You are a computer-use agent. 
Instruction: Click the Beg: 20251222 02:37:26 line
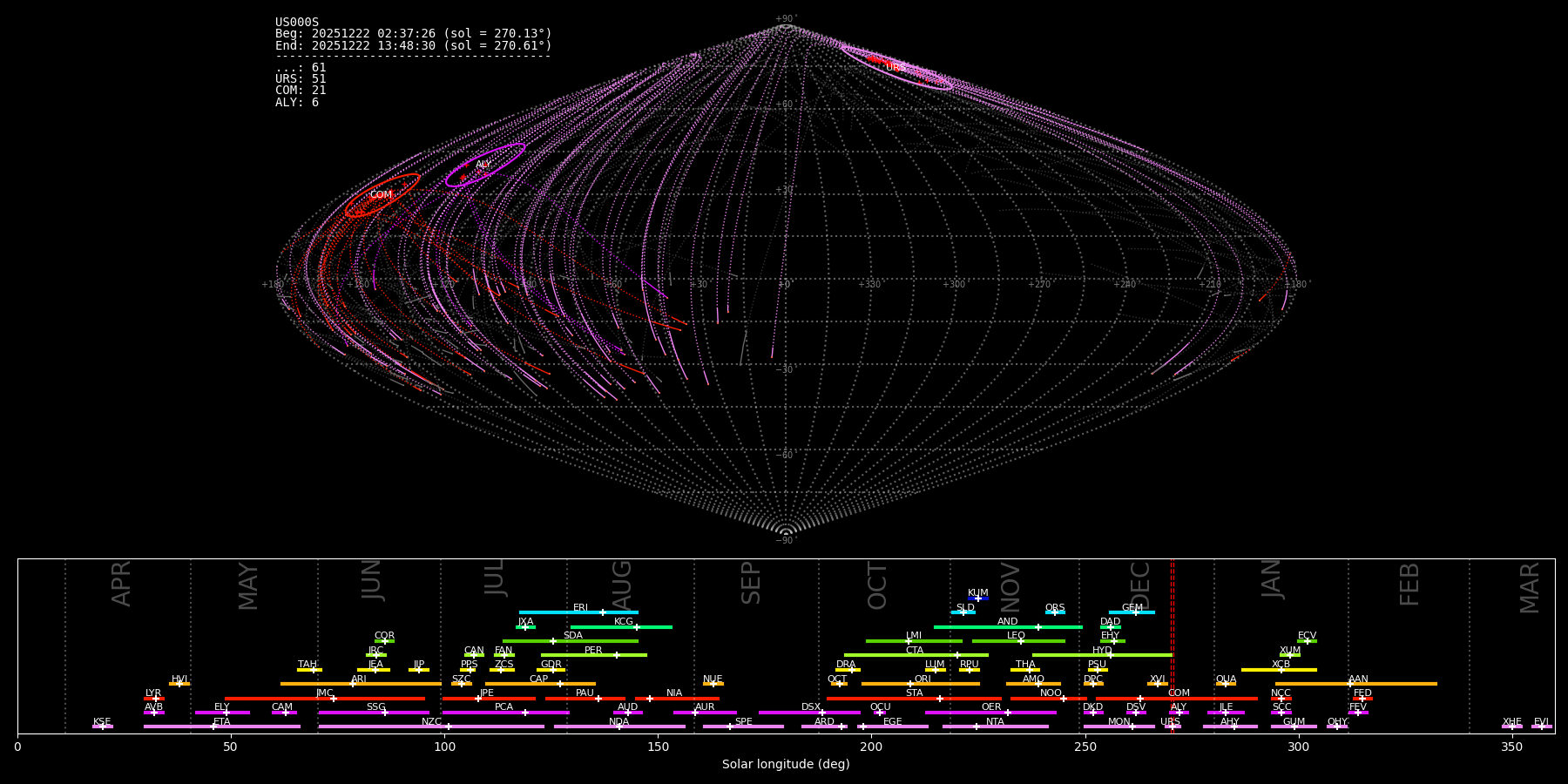click(413, 34)
